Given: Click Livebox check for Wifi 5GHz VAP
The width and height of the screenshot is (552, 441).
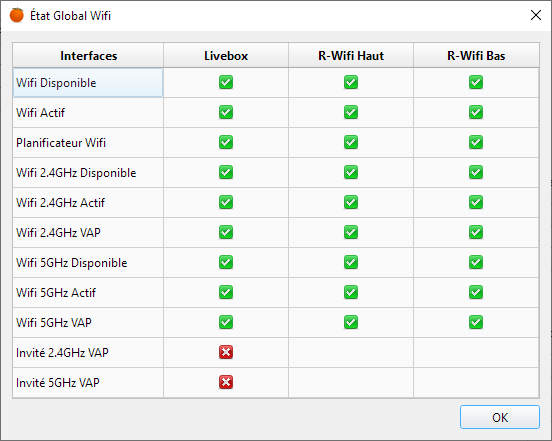Looking at the screenshot, I should 226,322.
